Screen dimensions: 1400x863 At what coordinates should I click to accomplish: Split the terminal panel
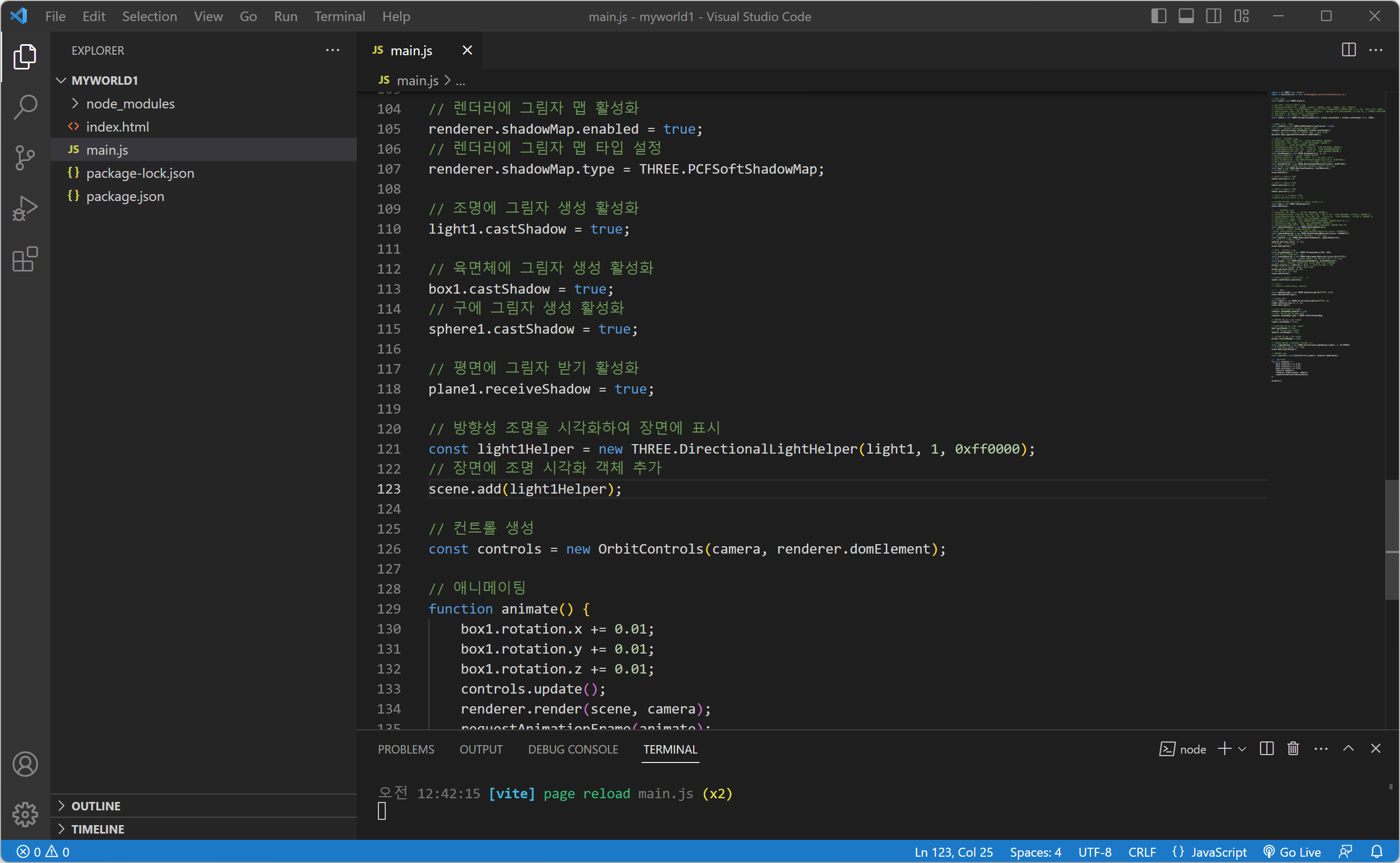click(1266, 748)
